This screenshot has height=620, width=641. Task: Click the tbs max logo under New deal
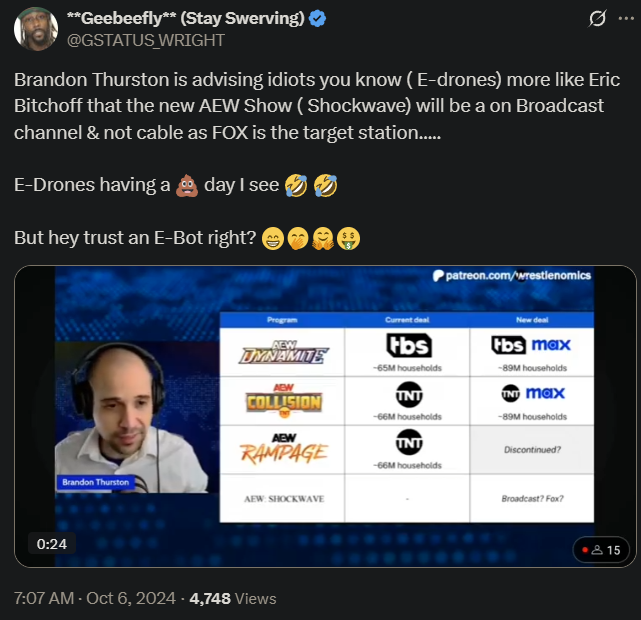(531, 345)
